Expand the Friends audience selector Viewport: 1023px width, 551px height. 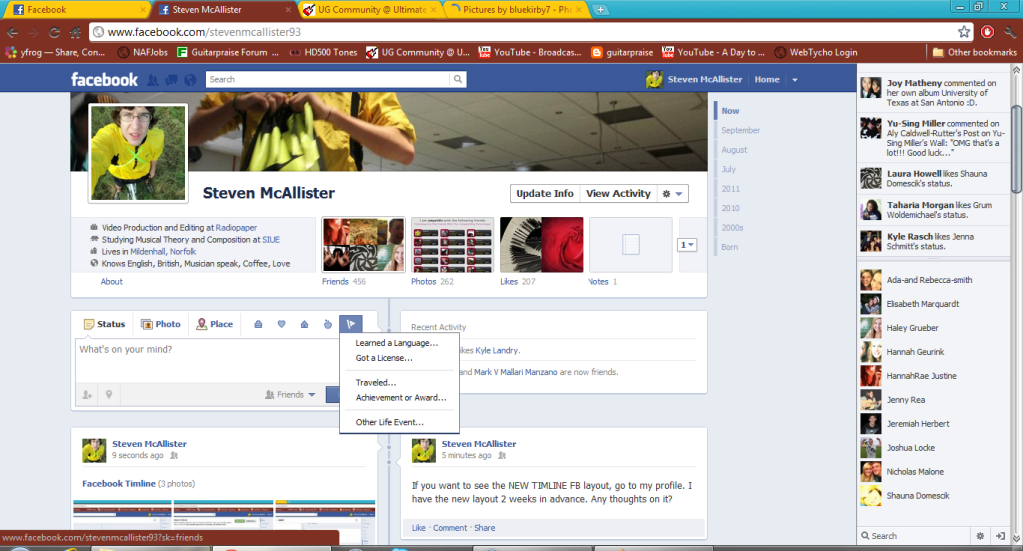290,395
